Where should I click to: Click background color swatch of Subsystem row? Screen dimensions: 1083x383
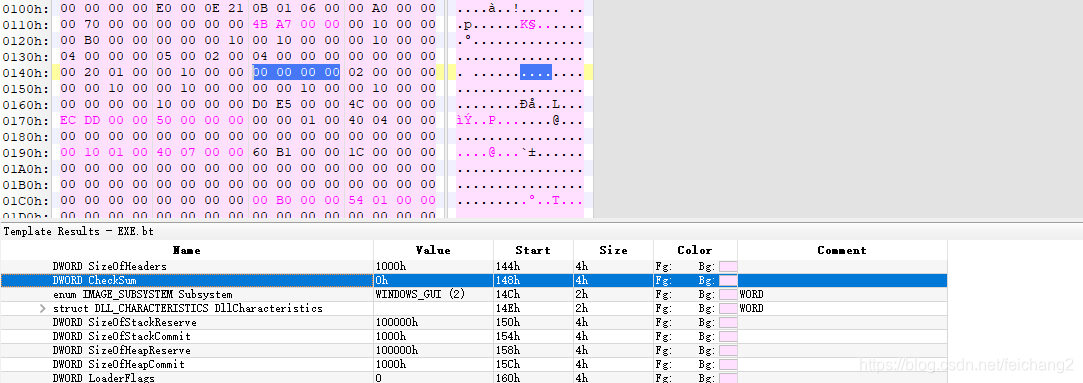[x=728, y=295]
